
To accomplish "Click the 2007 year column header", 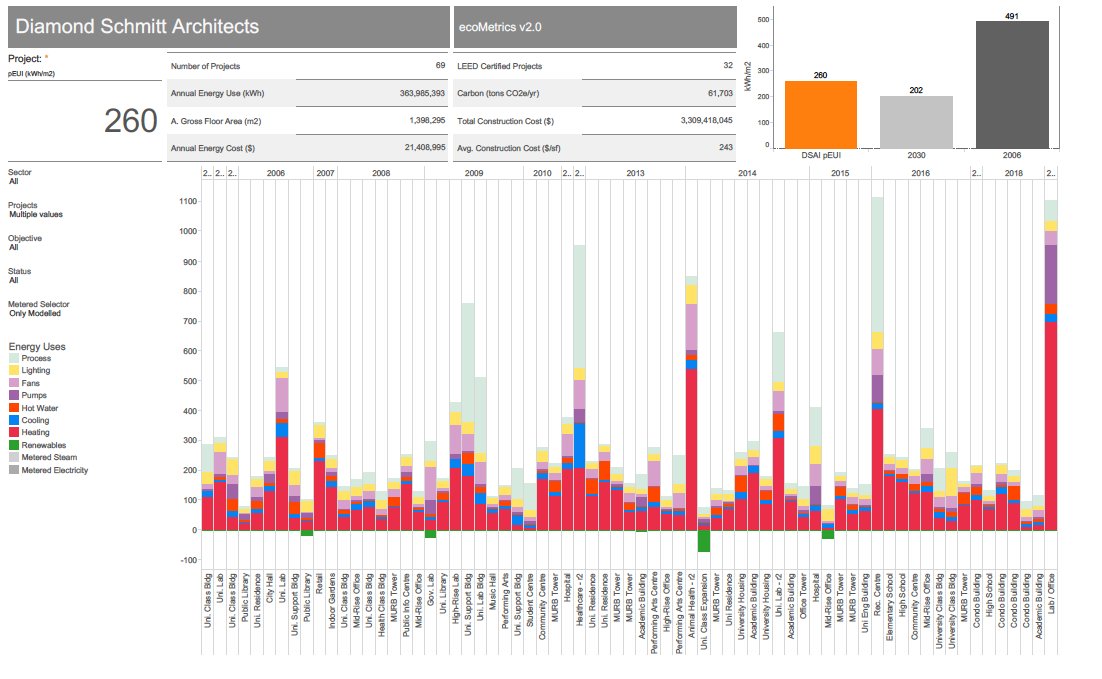I will point(325,173).
